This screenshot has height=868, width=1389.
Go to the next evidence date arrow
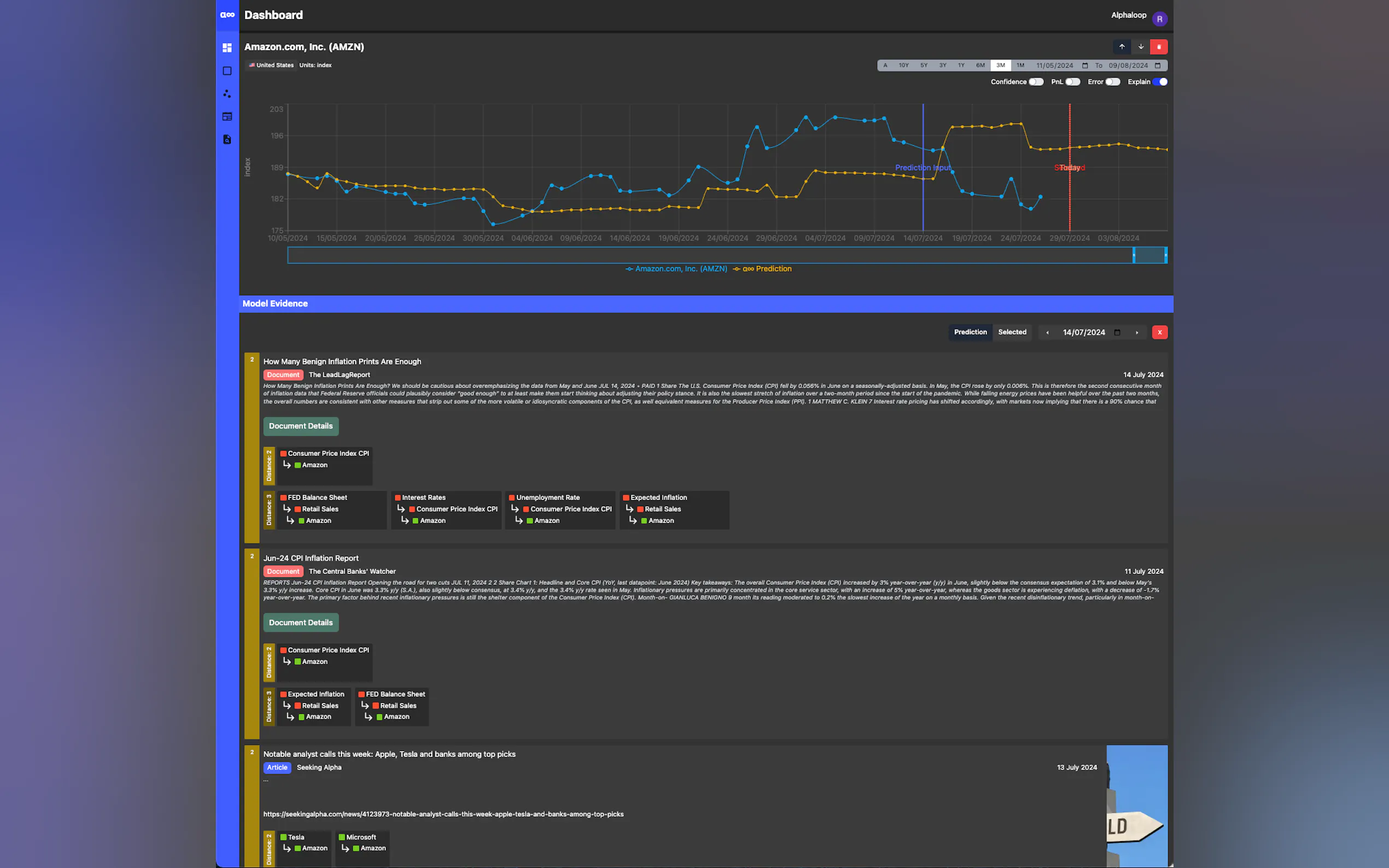(x=1136, y=332)
